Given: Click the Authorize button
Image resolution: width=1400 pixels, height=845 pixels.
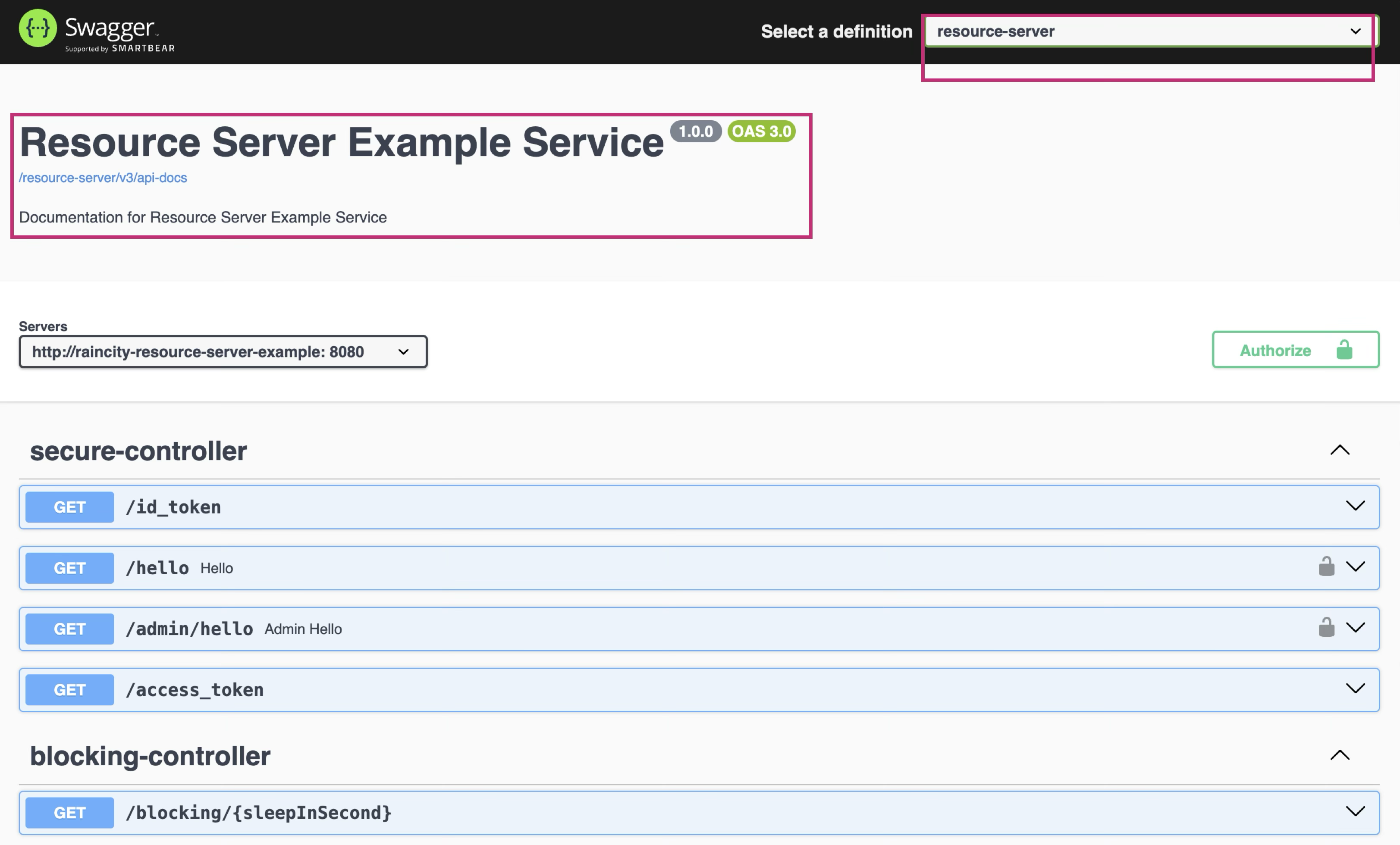Looking at the screenshot, I should tap(1296, 350).
